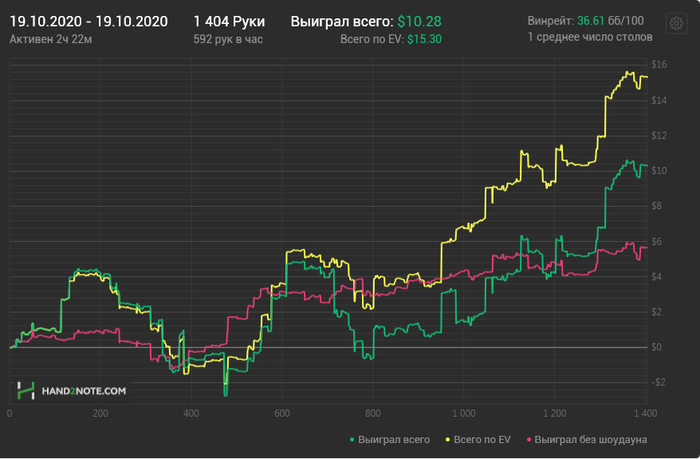The image size is (700, 459).
Task: Click the $16 y-axis label
Action: coord(659,65)
